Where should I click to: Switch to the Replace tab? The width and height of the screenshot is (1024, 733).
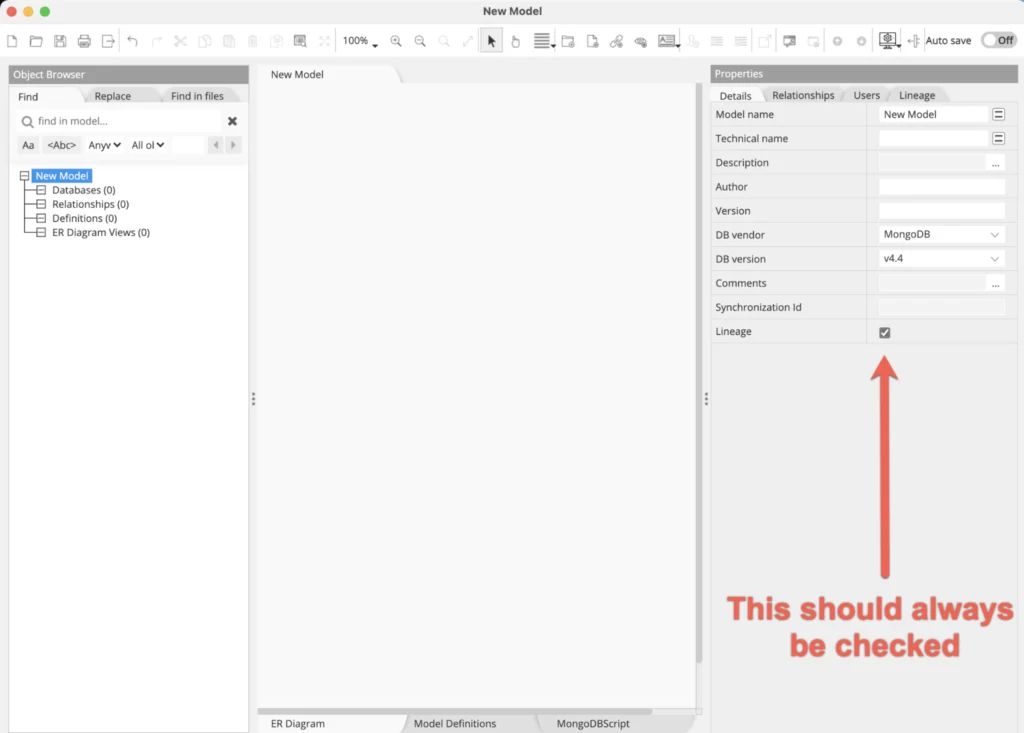pos(112,96)
